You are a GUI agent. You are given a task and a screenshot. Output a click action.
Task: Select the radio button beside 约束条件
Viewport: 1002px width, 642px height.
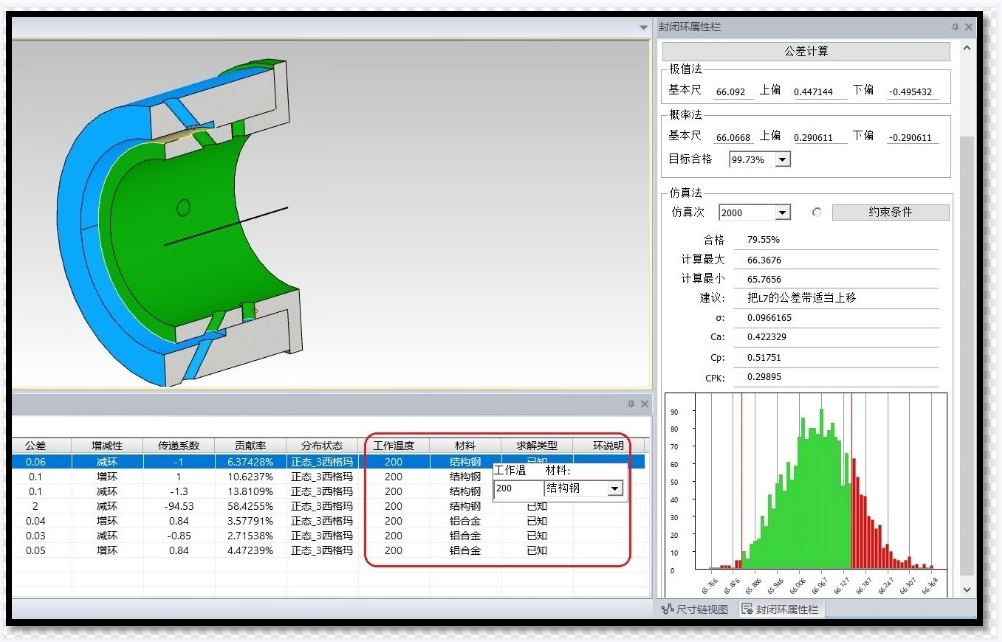(x=816, y=213)
